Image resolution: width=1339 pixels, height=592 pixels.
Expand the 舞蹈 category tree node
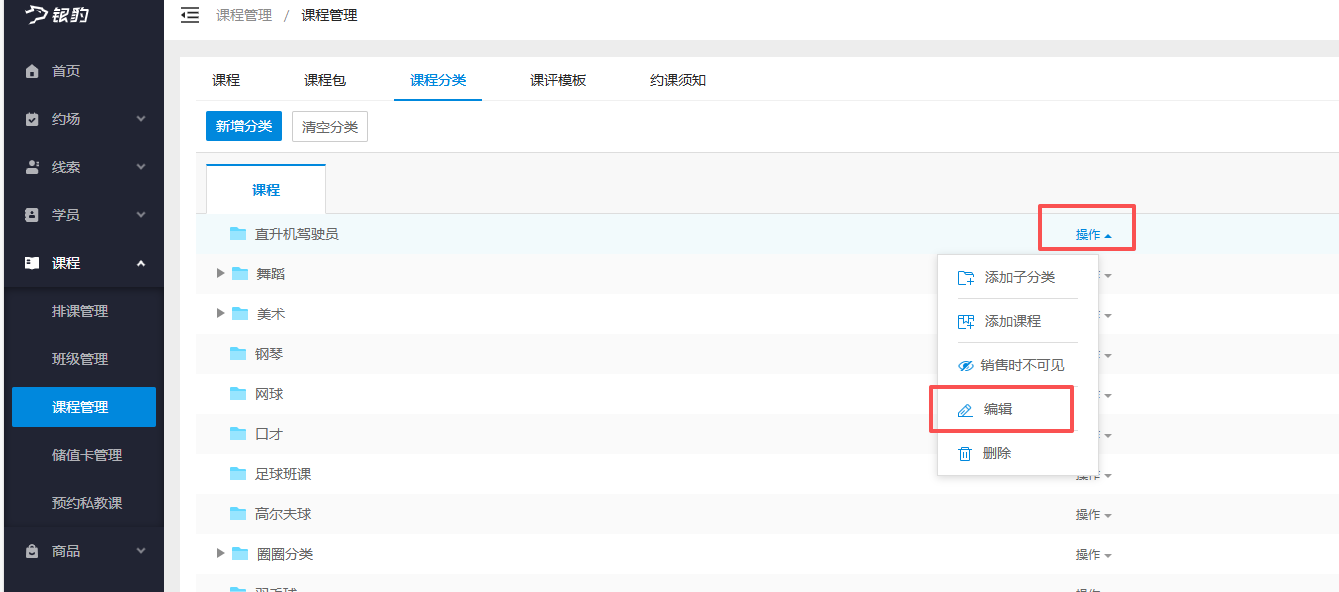pyautogui.click(x=221, y=273)
